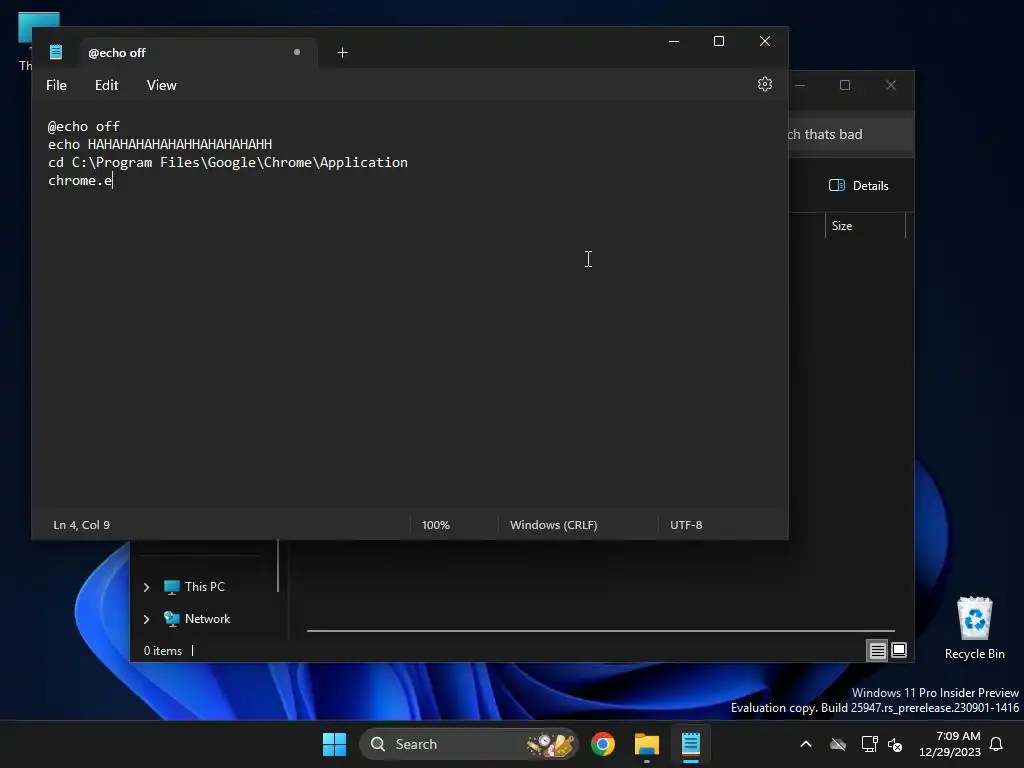The image size is (1024, 768).
Task: Switch Explorer to details list view
Action: pos(877,650)
